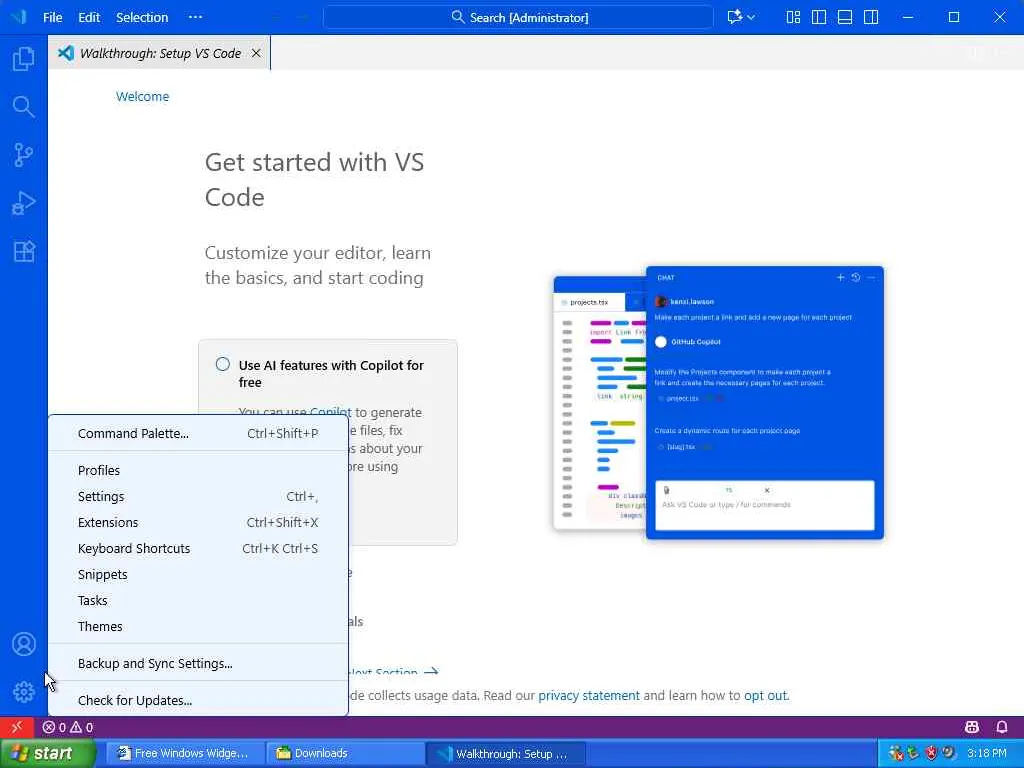Choose Tasks from the Manage menu

pos(198,600)
